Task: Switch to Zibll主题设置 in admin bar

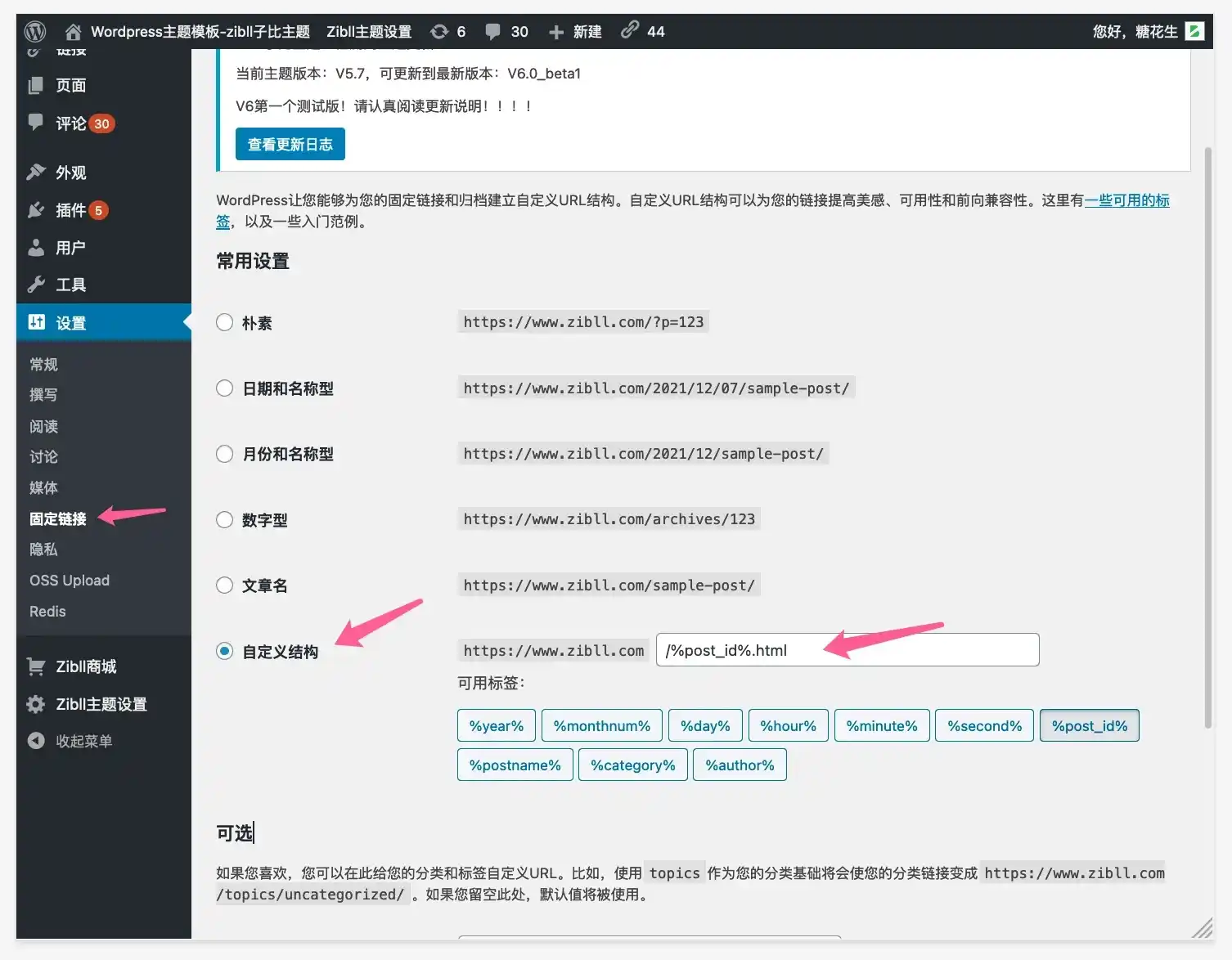Action: [368, 31]
